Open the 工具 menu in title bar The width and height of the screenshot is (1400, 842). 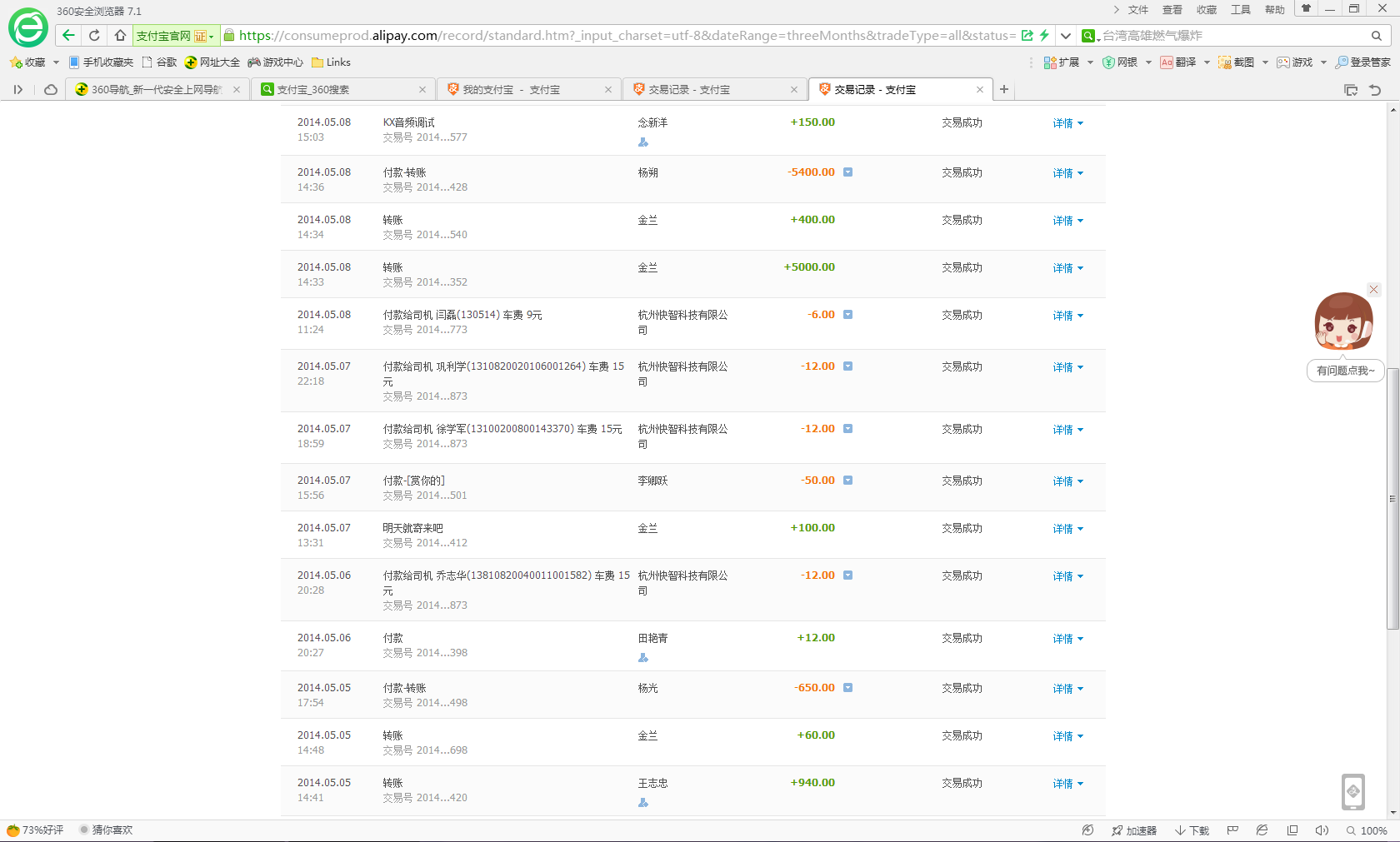[x=1241, y=10]
